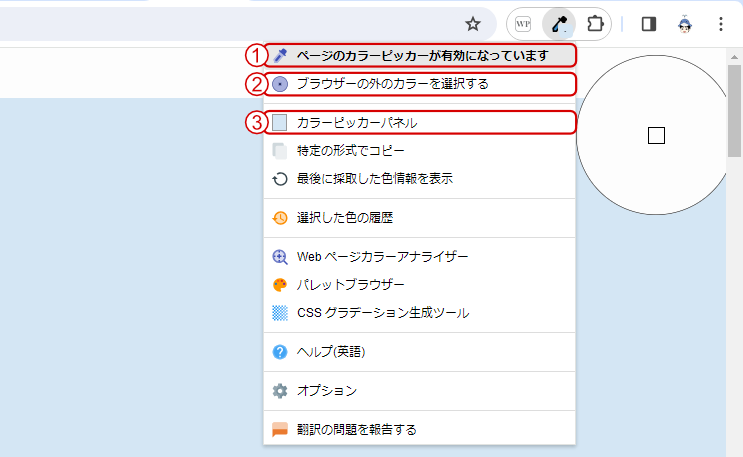Toggle the browser side panel icon

pos(649,24)
